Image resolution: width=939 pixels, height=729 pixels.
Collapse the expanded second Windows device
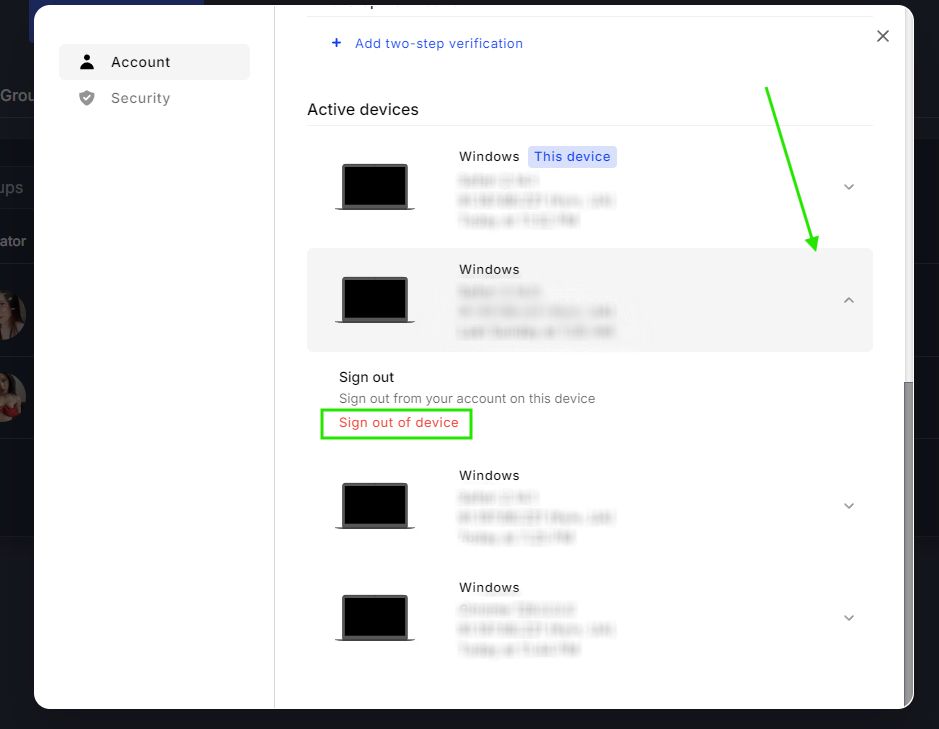point(849,300)
